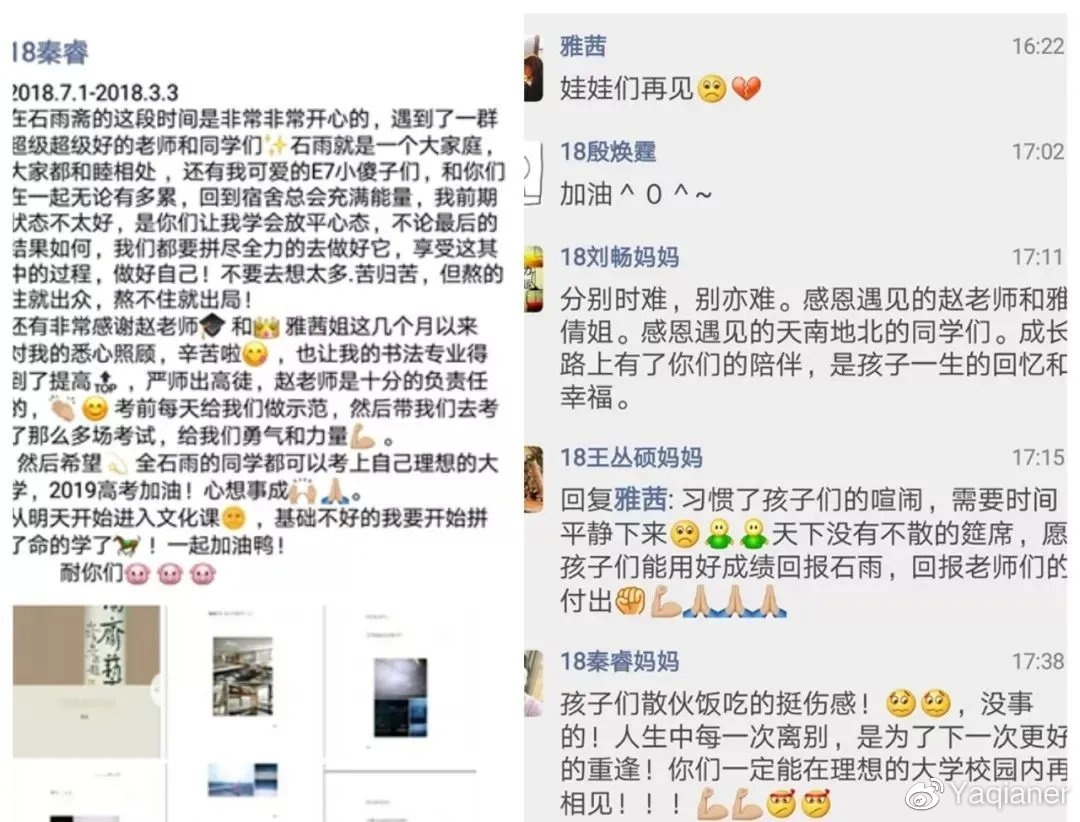Image resolution: width=1080 pixels, height=822 pixels.
Task: Open the calligraphy cover thumbnail
Action: pos(87,681)
